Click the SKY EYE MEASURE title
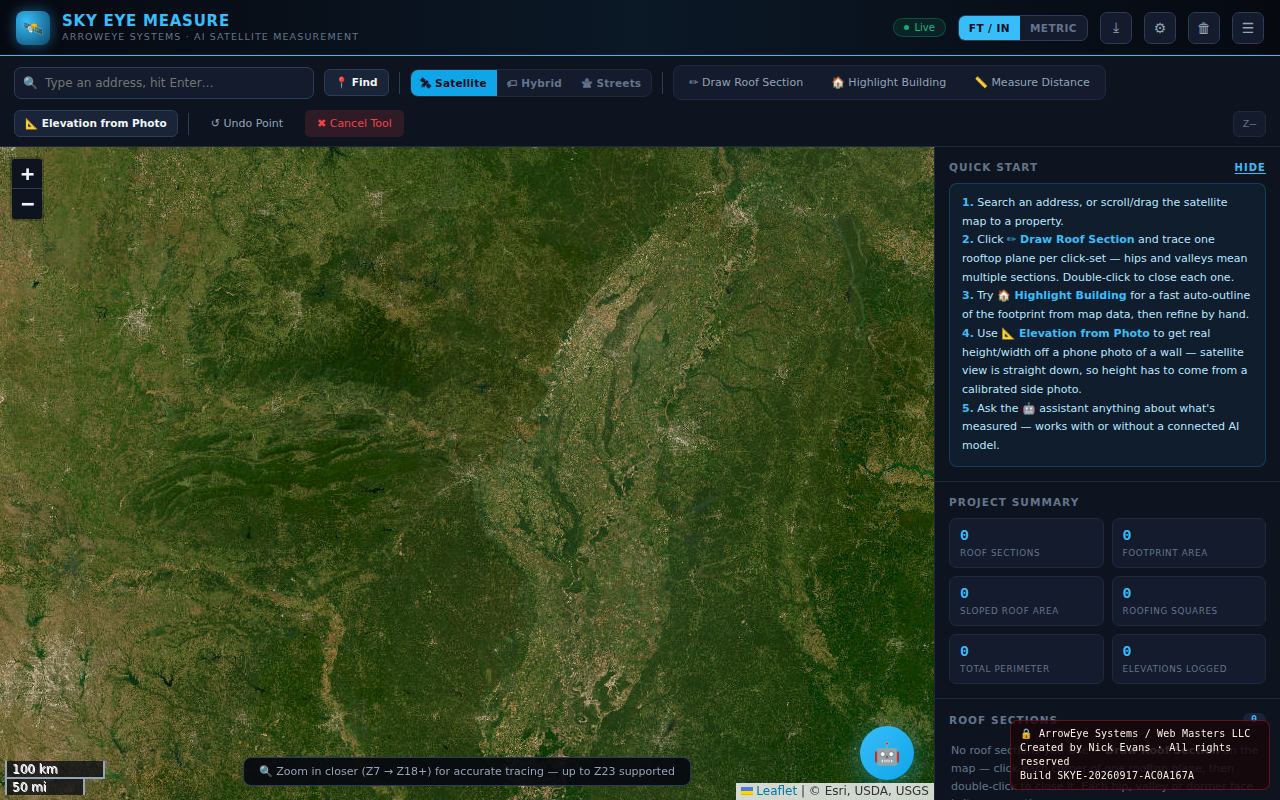The width and height of the screenshot is (1280, 800). tap(146, 20)
